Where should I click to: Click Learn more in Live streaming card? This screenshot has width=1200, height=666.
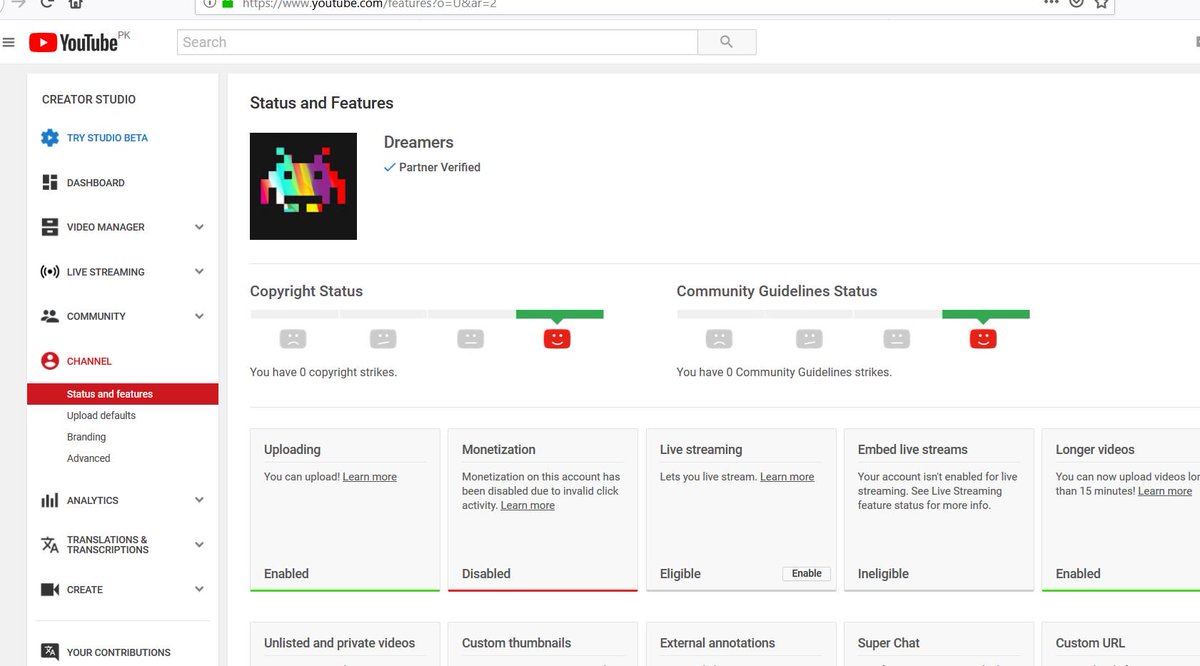point(787,477)
